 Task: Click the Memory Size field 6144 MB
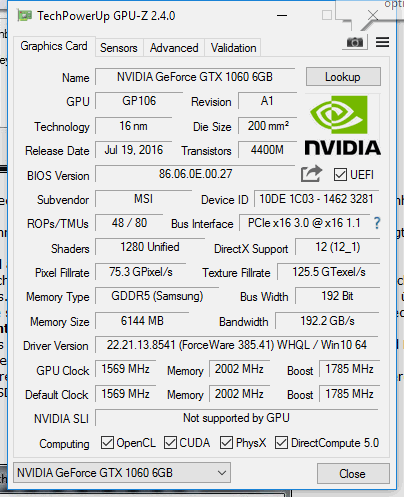pos(142,321)
